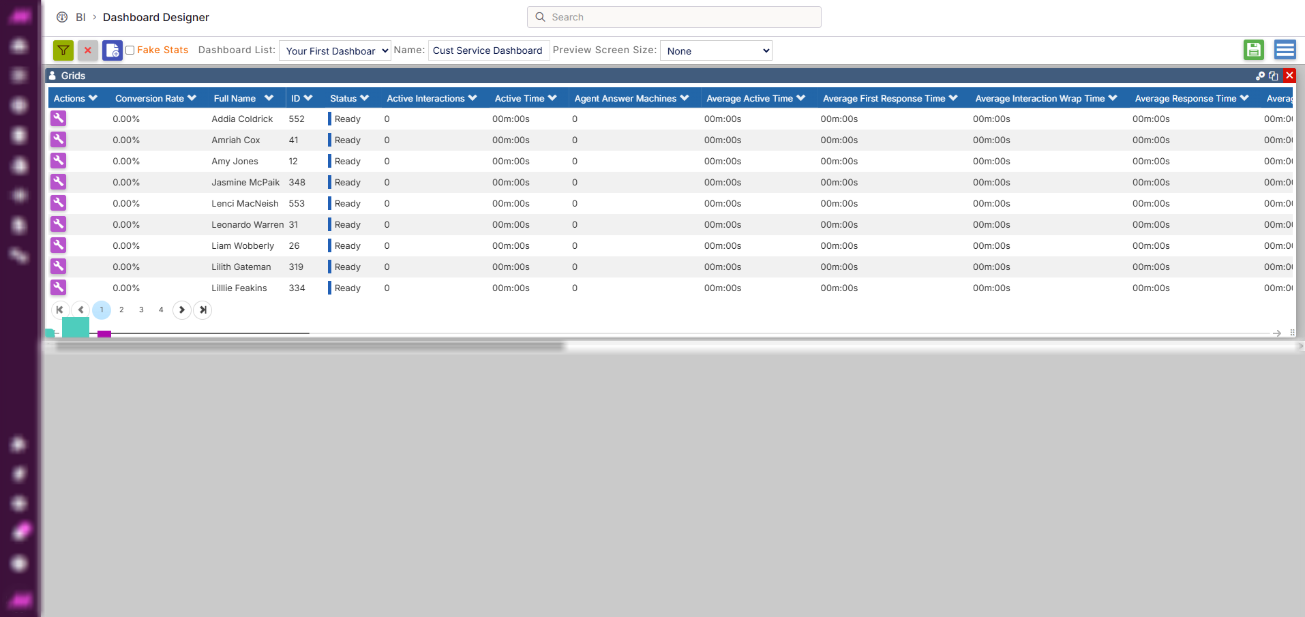Open Average First Response Time dropdown
Image resolution: width=1305 pixels, height=617 pixels.
coord(954,98)
